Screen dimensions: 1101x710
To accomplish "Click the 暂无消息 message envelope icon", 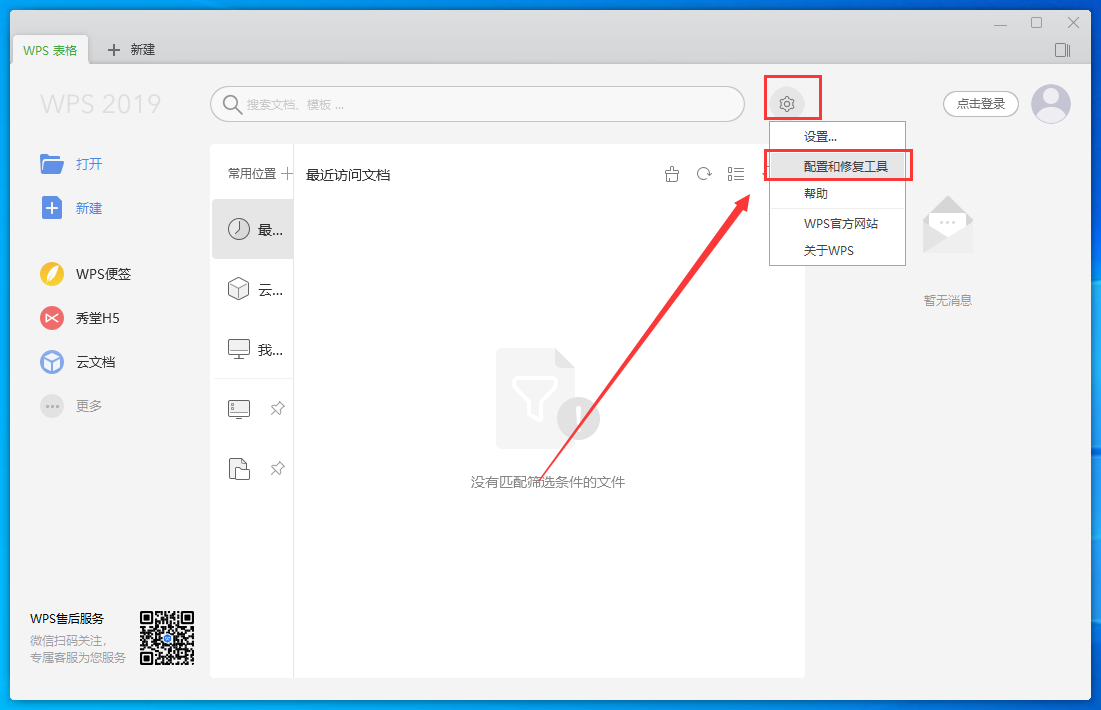I will (x=947, y=225).
